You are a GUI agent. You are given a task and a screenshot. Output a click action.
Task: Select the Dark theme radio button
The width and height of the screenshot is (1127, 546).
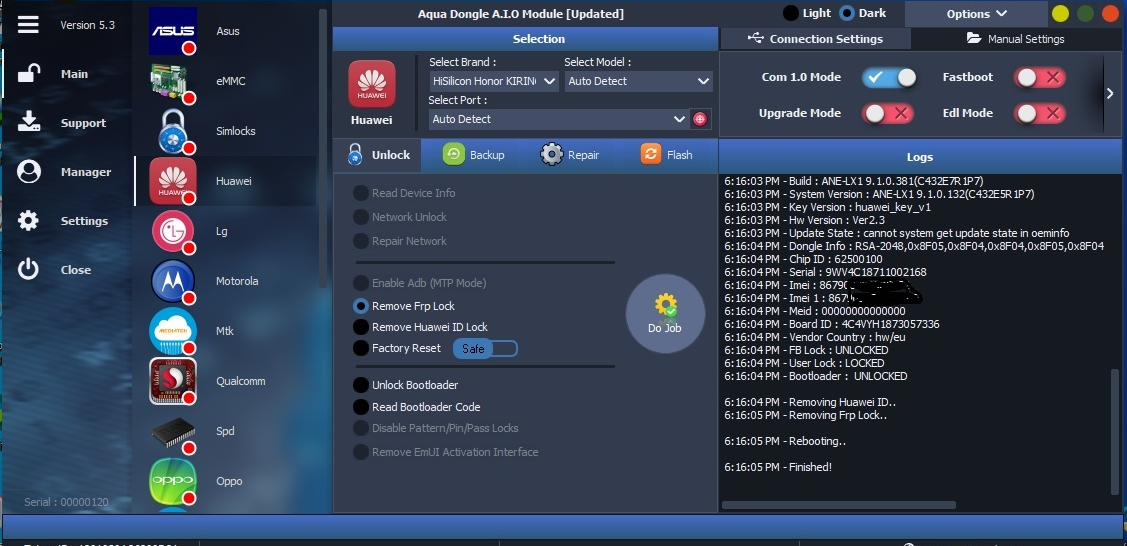tap(847, 13)
